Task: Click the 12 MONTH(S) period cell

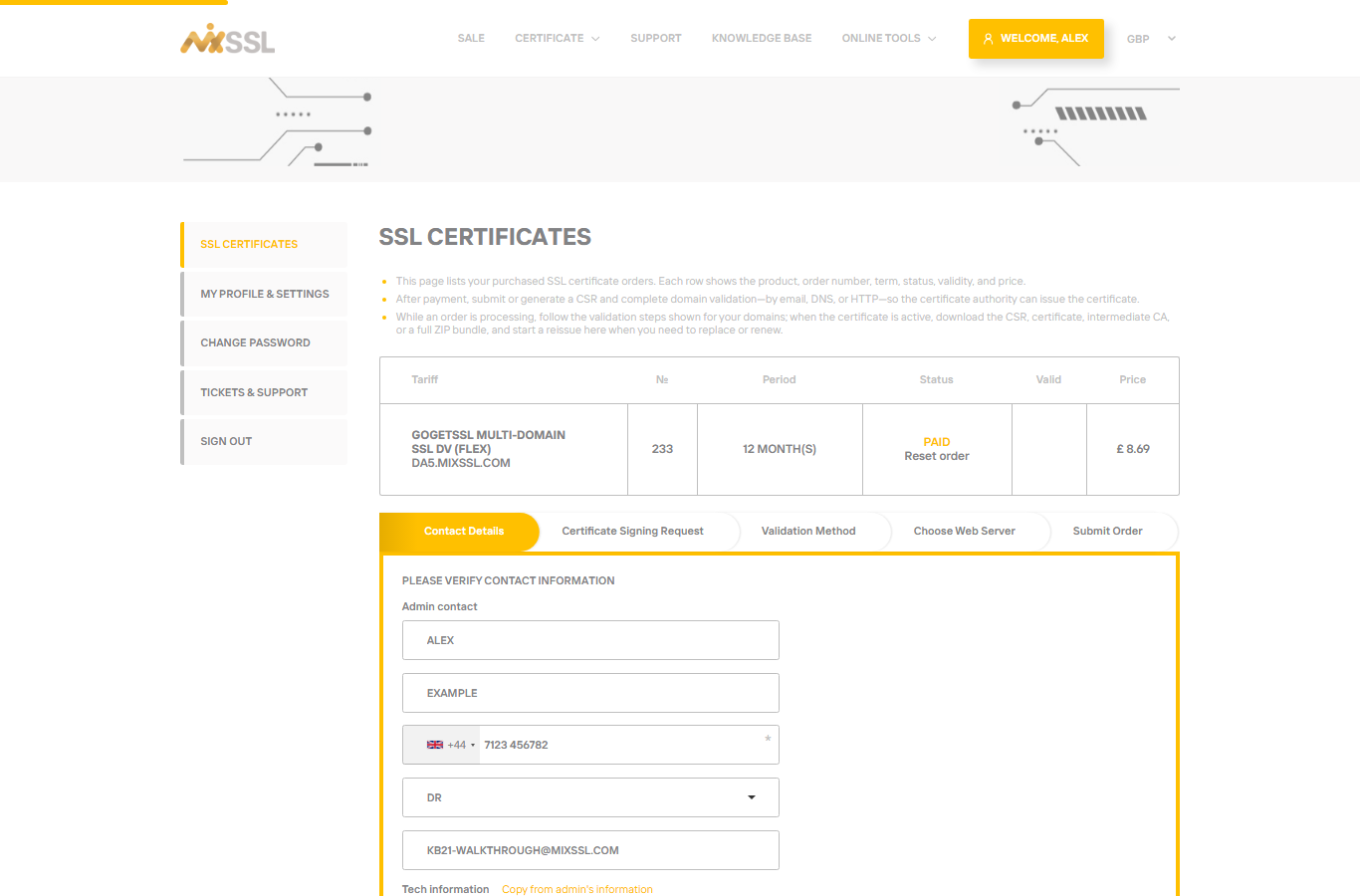Action: coord(780,449)
